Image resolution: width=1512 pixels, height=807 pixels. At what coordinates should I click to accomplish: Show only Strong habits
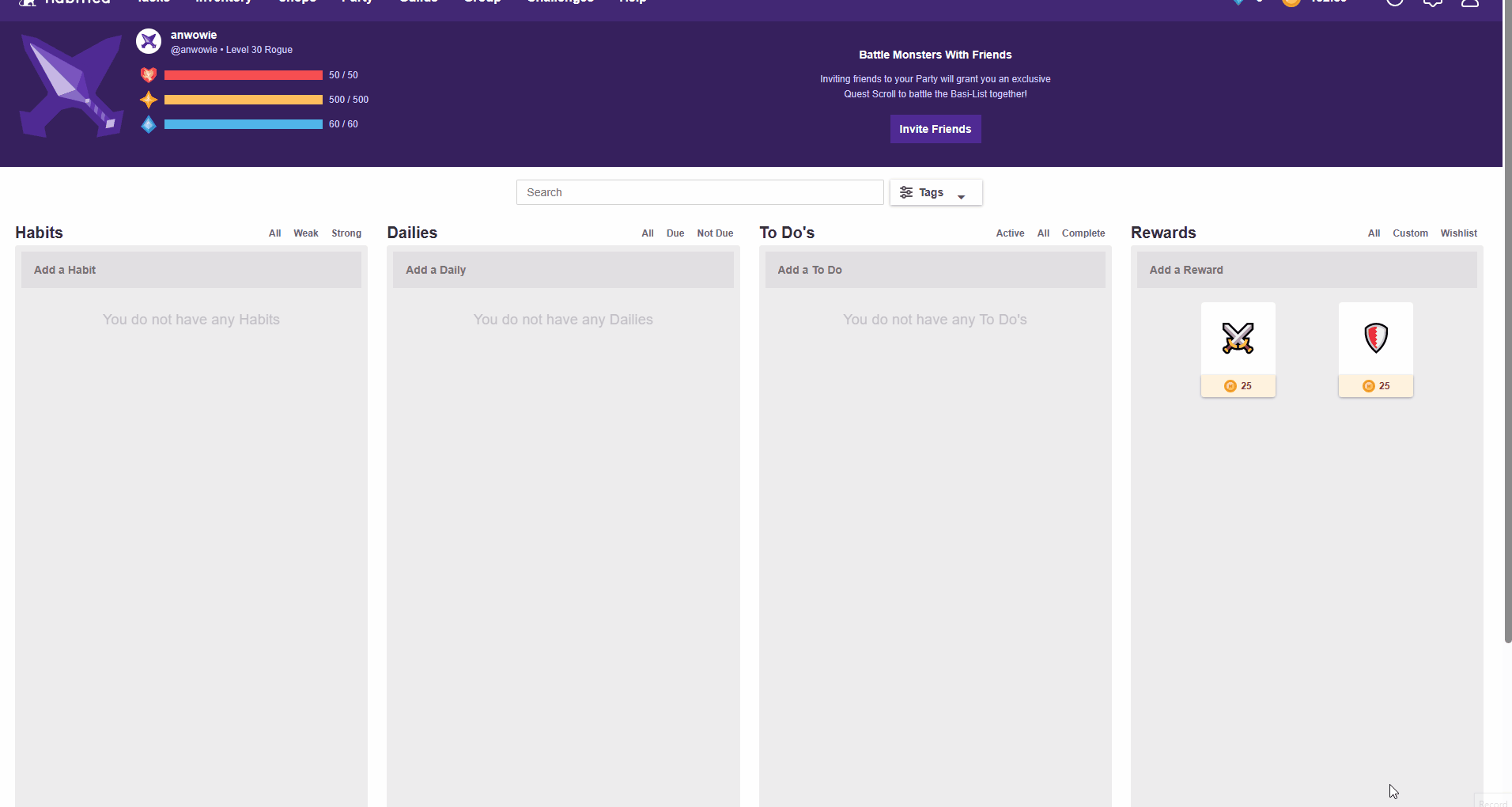[346, 233]
